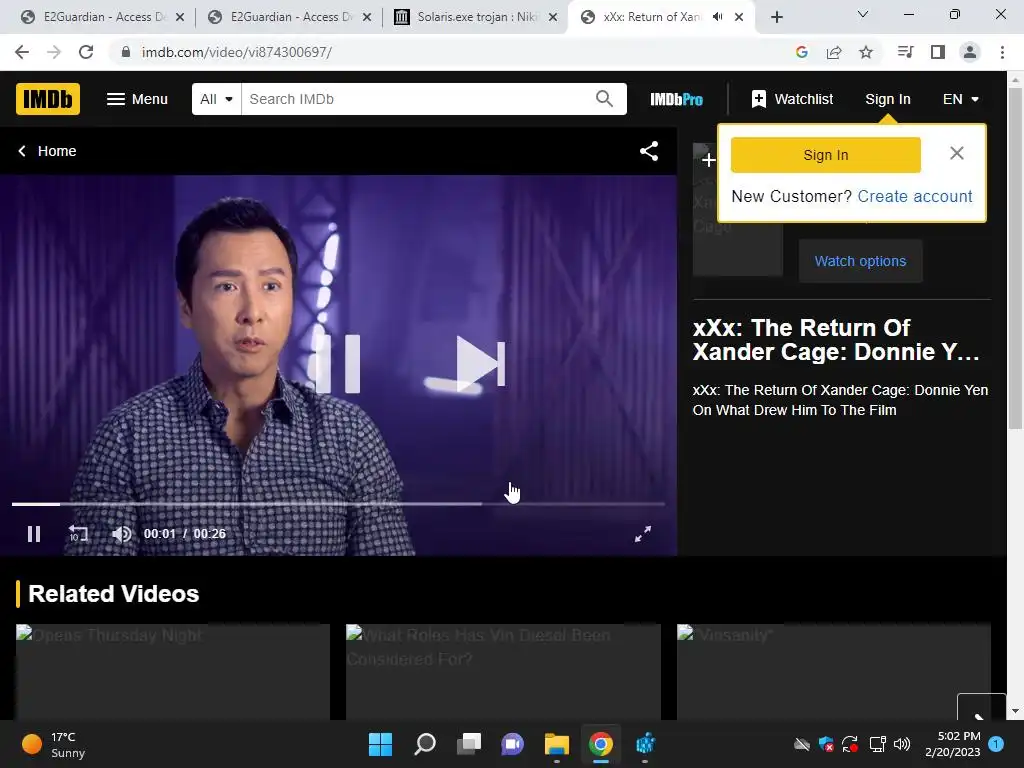Close the sign-in popup
Viewport: 1024px width, 768px height.
[x=957, y=153]
